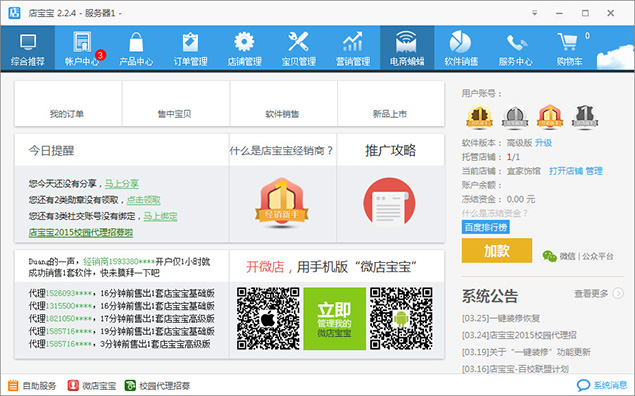Expand the title bar dropdown arrow menu
Image resolution: width=635 pixels, height=396 pixels.
click(x=535, y=13)
